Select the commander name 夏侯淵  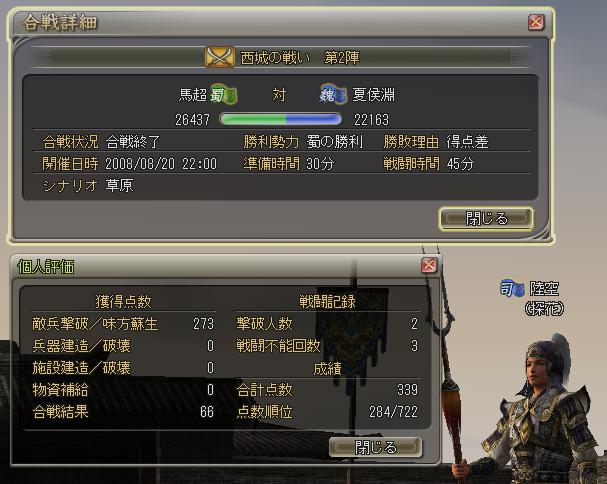tap(373, 95)
